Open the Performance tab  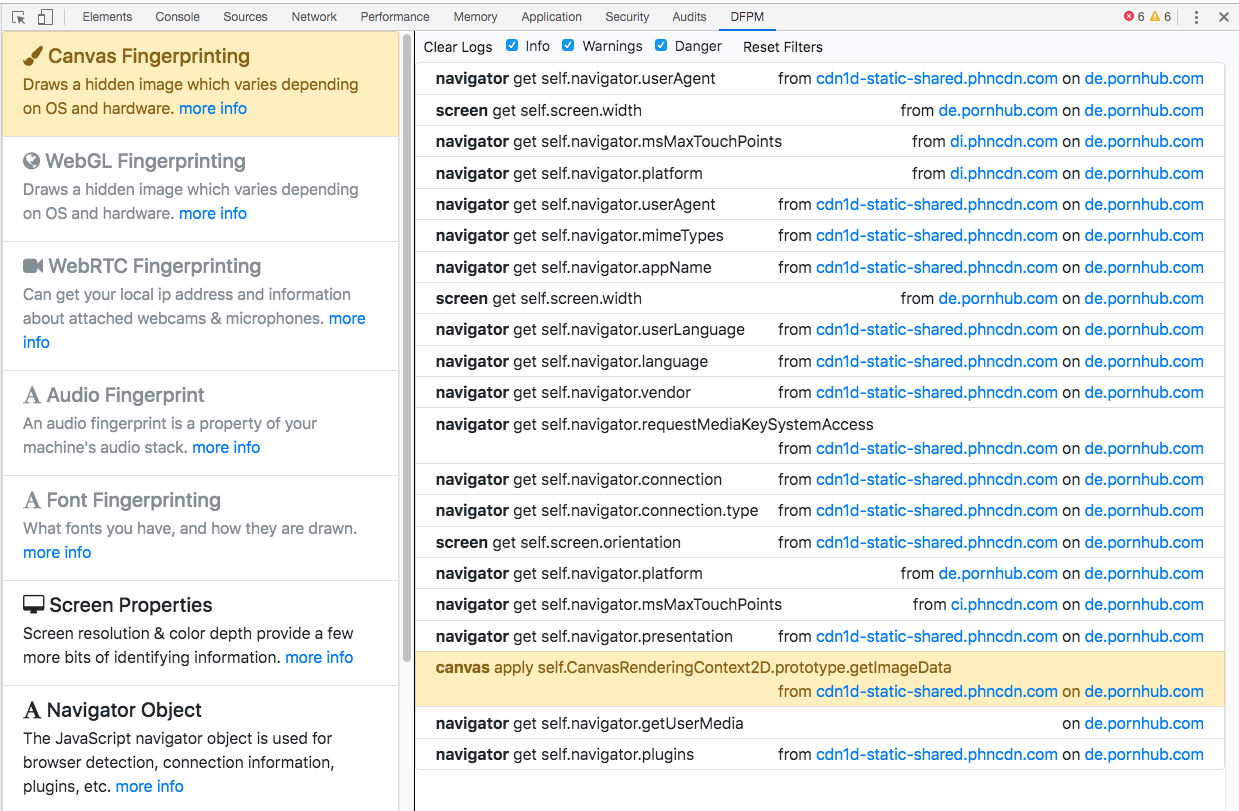click(x=395, y=17)
